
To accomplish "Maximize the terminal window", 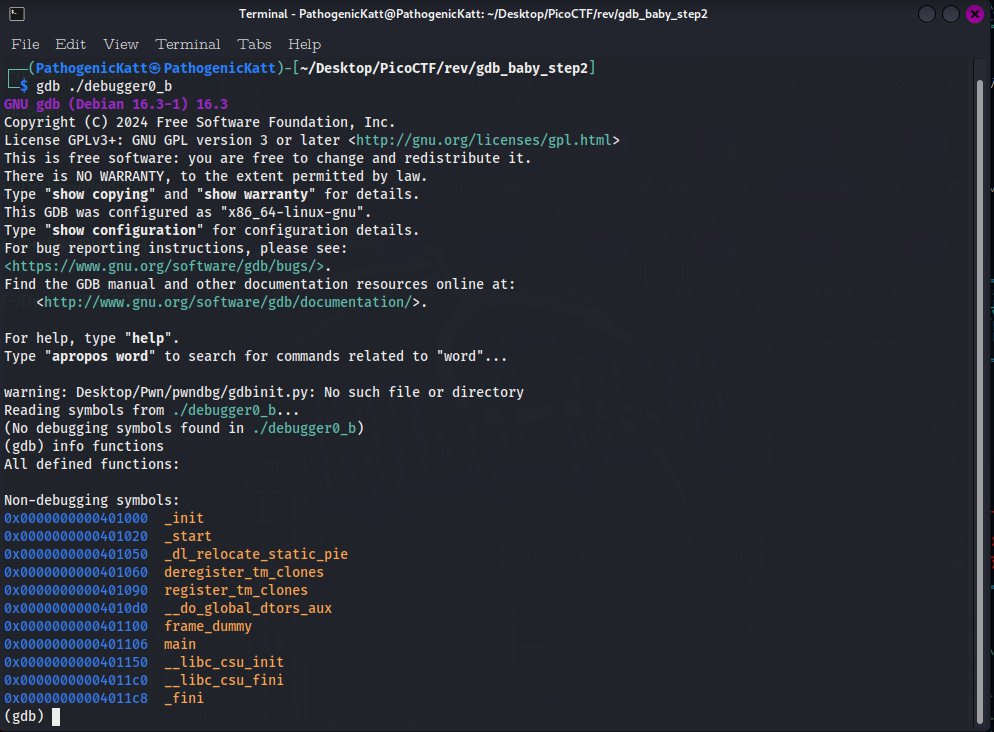I will pos(950,13).
